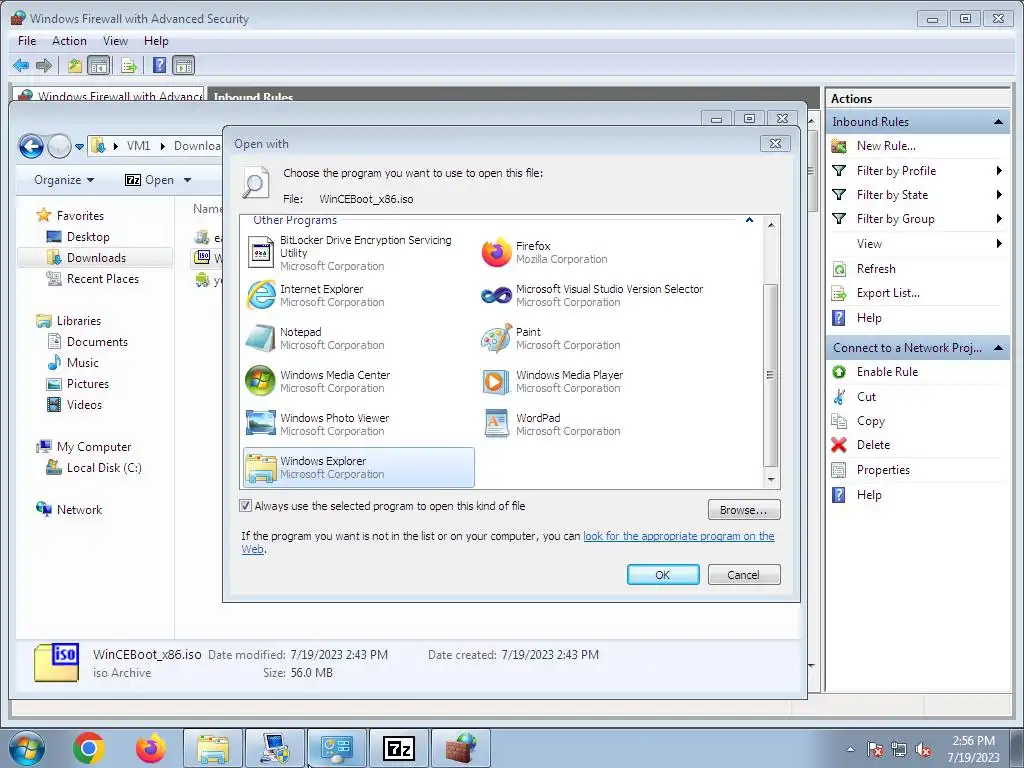This screenshot has height=768, width=1024.
Task: Expand the View submenu in Actions
Action: click(999, 244)
